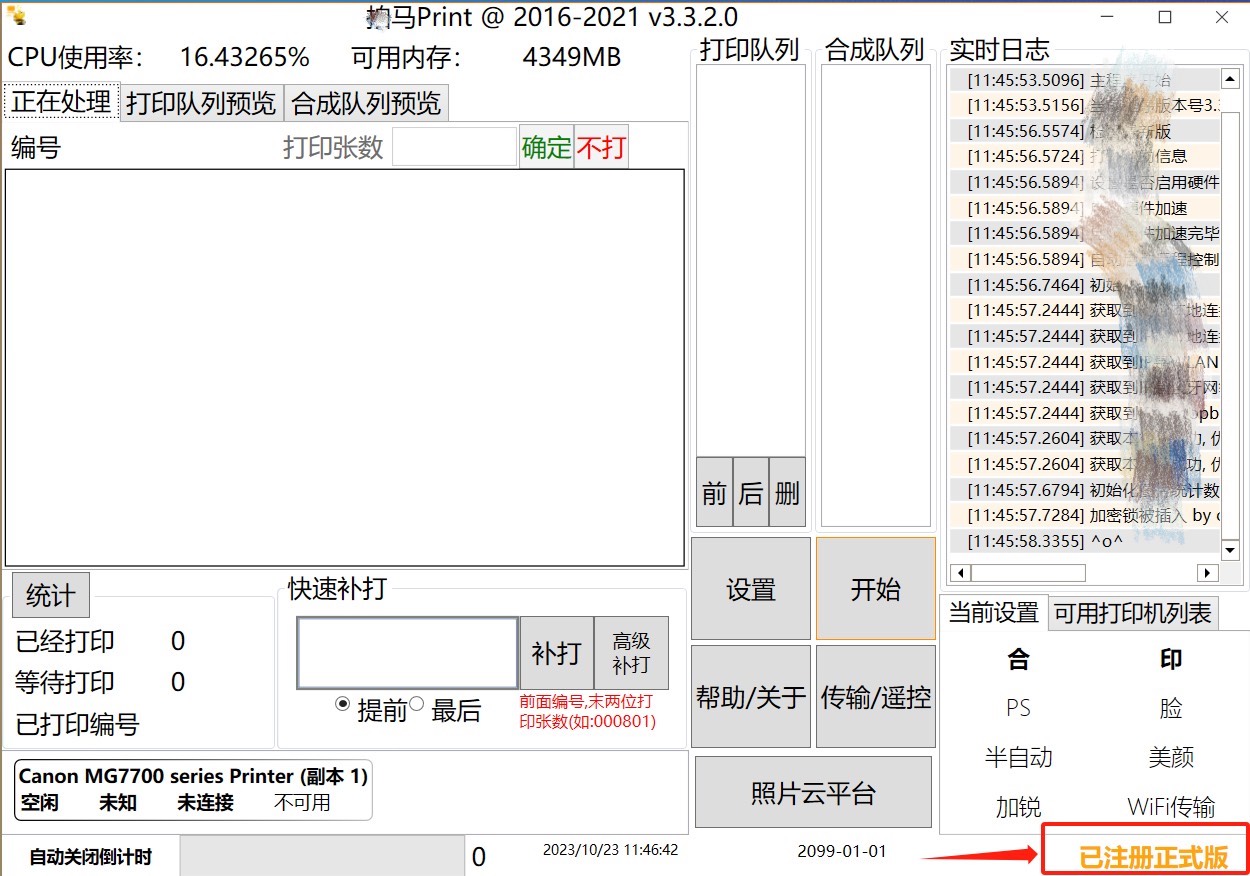
Task: Open 帮助/关于 dialog
Action: [751, 696]
